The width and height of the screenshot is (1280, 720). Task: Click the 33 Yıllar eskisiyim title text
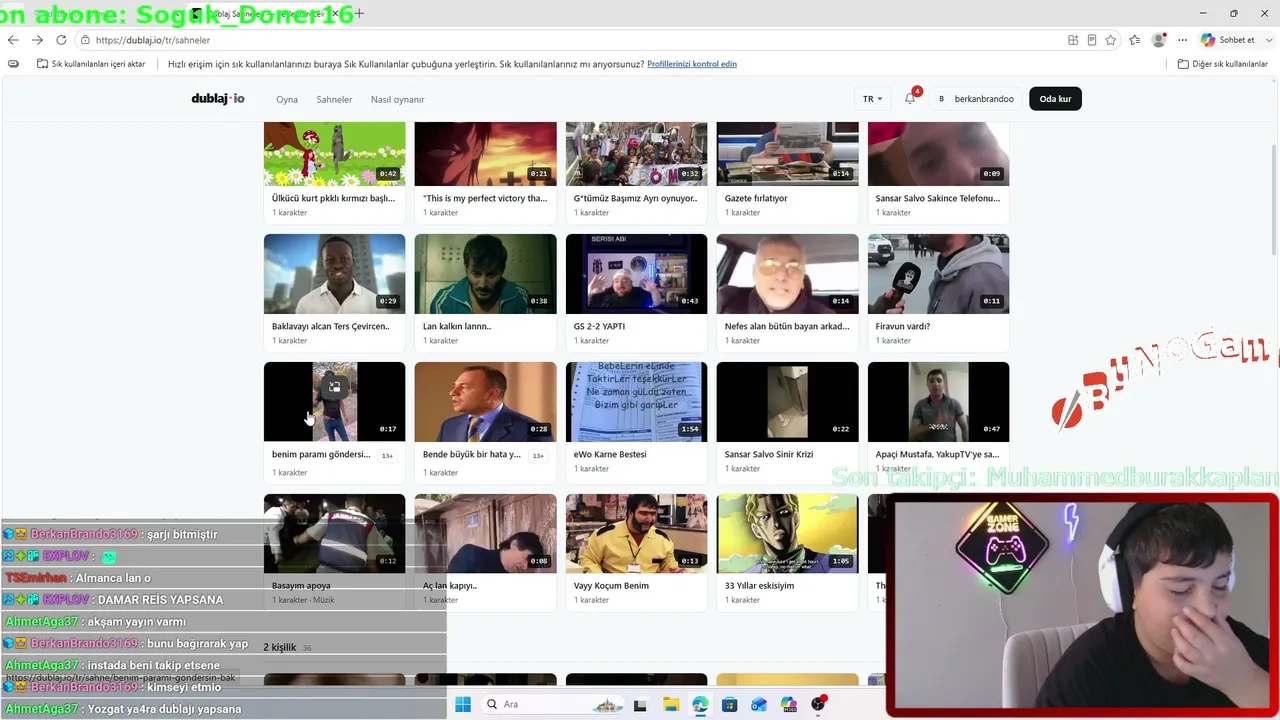(x=759, y=586)
